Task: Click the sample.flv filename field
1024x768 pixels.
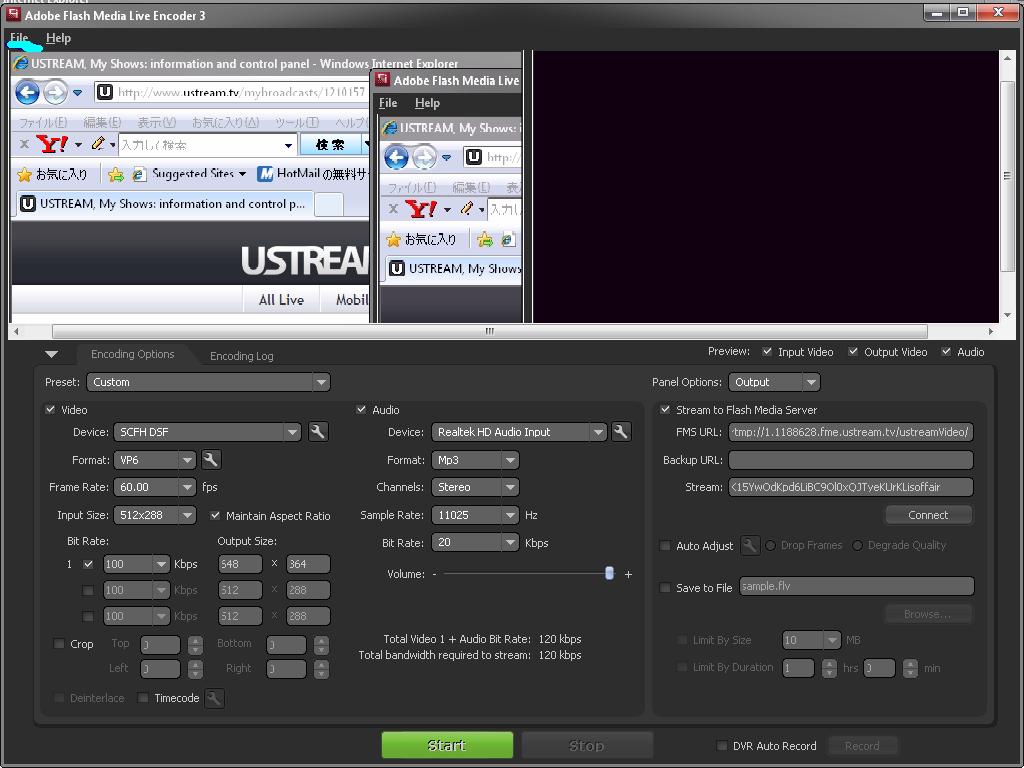Action: click(x=857, y=586)
